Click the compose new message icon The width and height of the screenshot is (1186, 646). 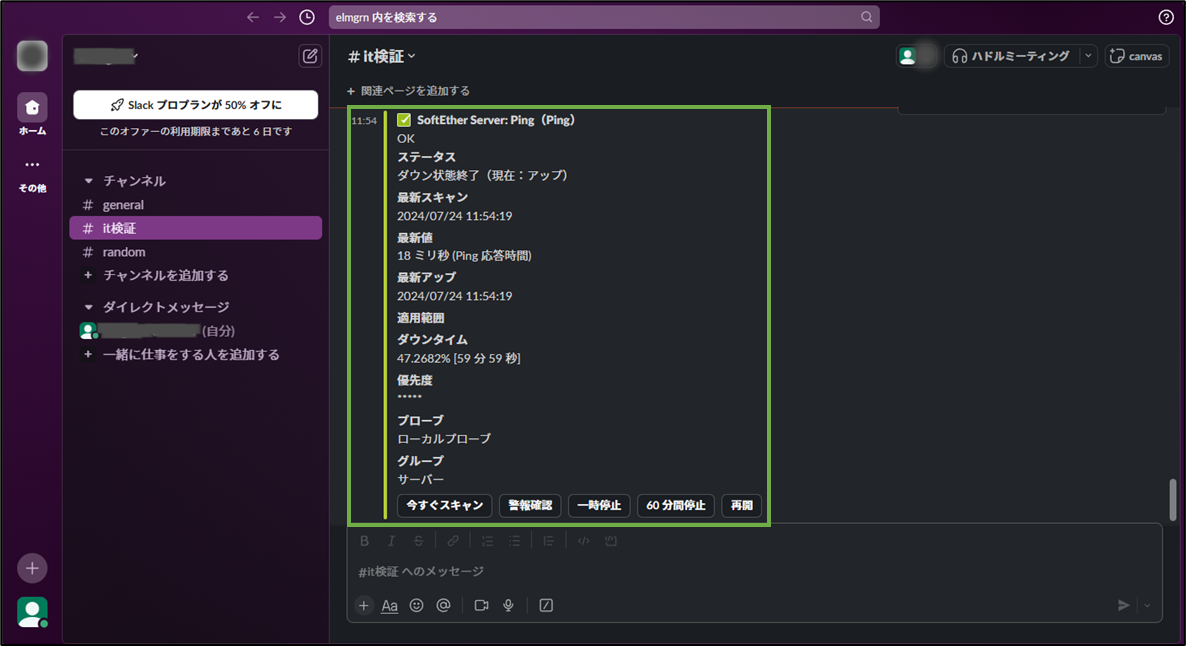[x=310, y=56]
